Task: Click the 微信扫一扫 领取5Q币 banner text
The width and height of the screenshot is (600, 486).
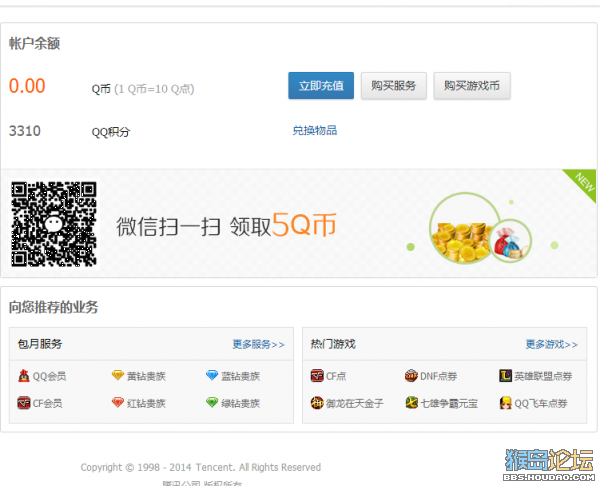Action: coord(226,226)
